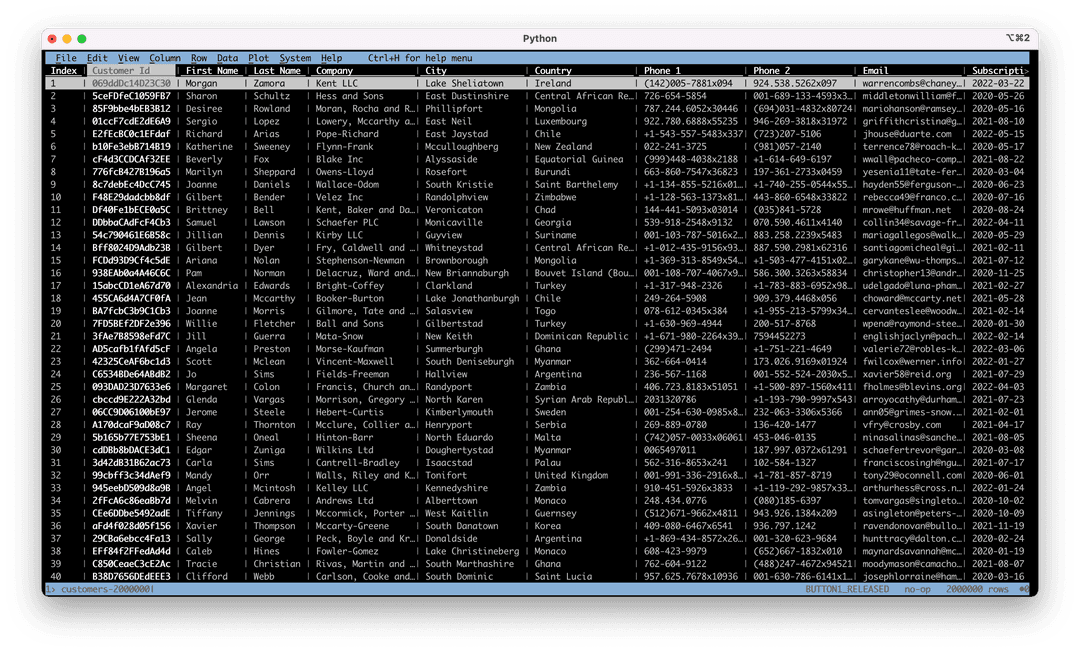Screen dimensions: 1080x652
Task: Select the Country column header
Action: click(553, 70)
